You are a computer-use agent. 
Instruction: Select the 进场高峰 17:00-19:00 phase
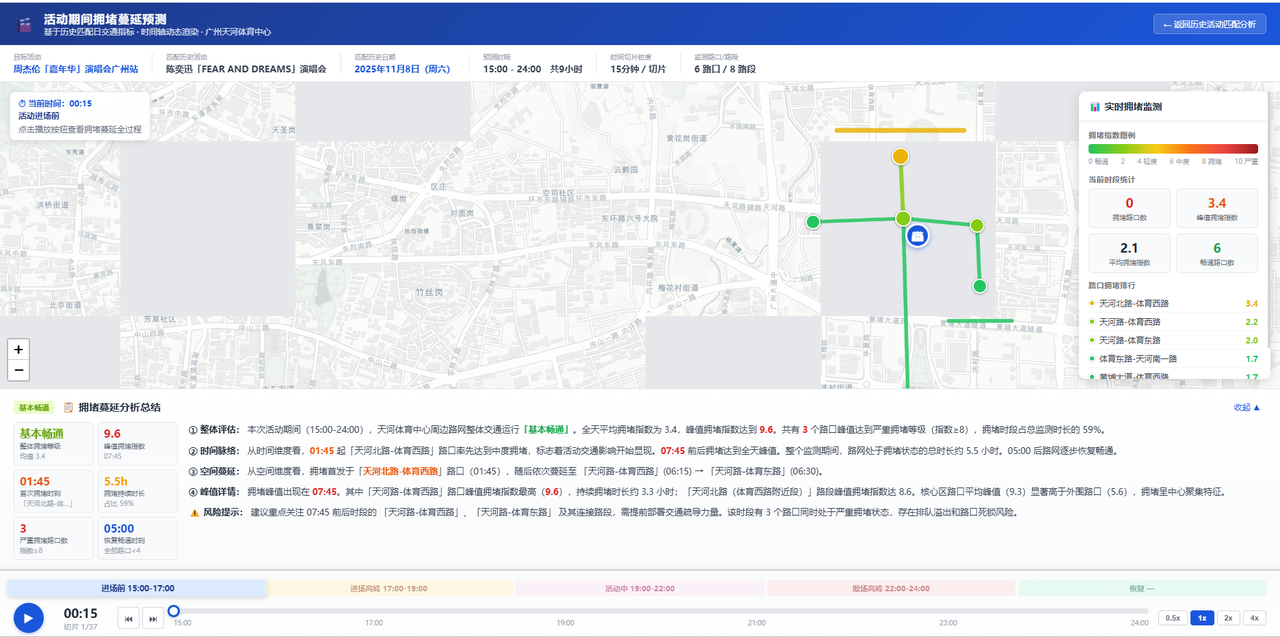coord(391,588)
